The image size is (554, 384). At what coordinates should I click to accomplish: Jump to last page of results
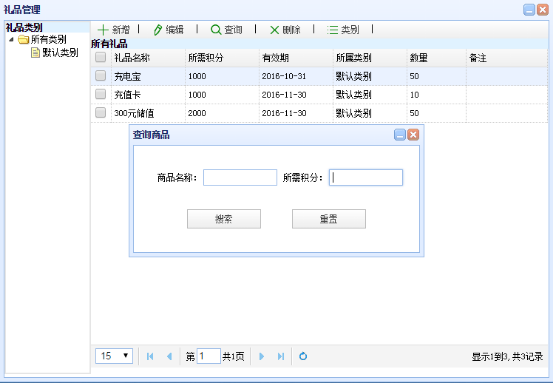pos(281,356)
